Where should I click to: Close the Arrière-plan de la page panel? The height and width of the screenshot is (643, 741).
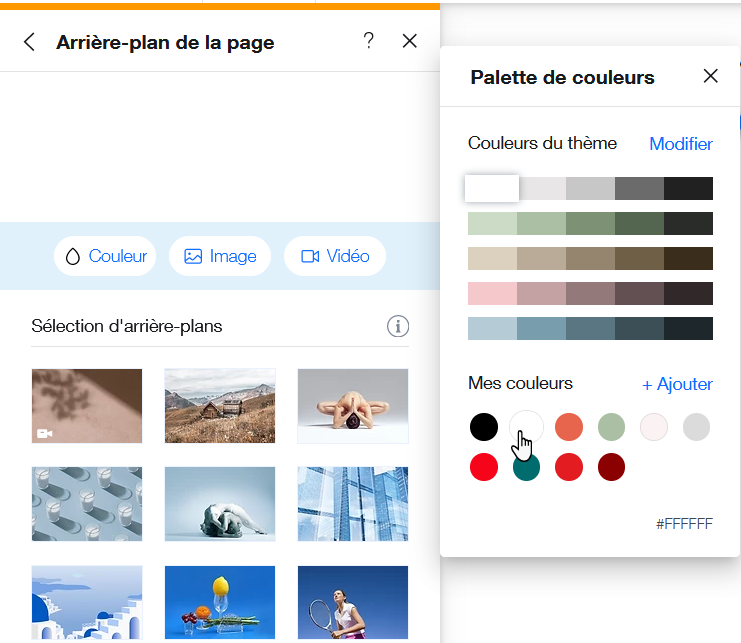[x=410, y=41]
